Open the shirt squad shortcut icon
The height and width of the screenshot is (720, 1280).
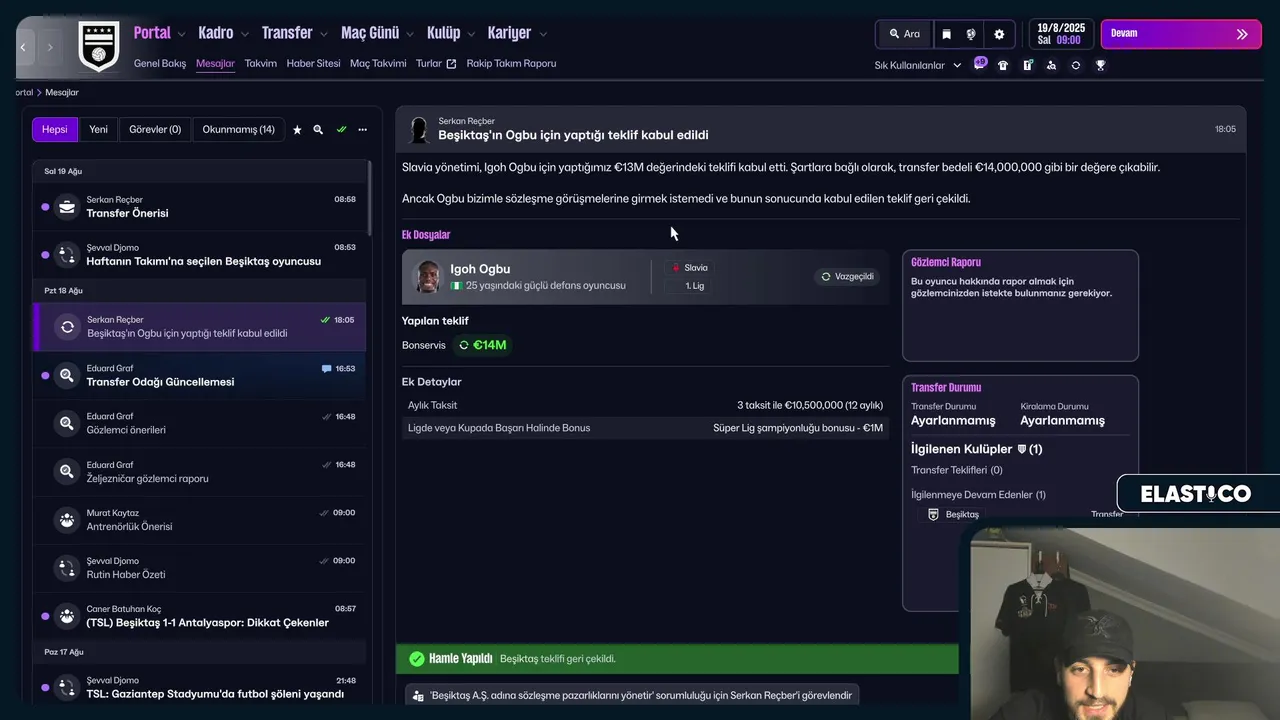[1003, 65]
